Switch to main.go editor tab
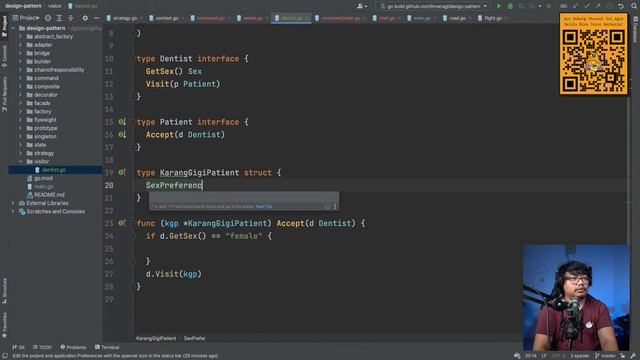 [x=419, y=18]
